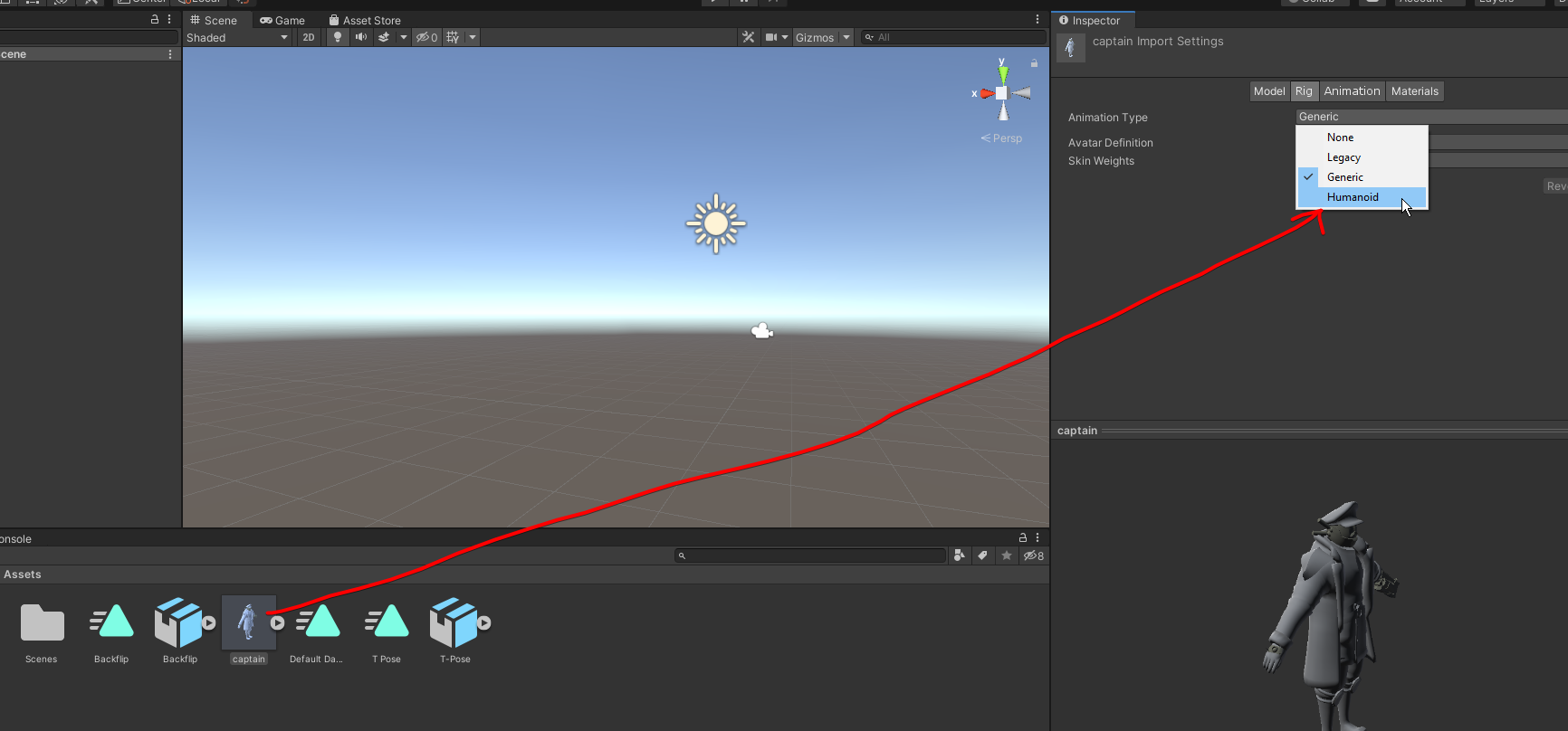The height and width of the screenshot is (731, 1568).
Task: Open the Rig import tab
Action: [x=1304, y=91]
